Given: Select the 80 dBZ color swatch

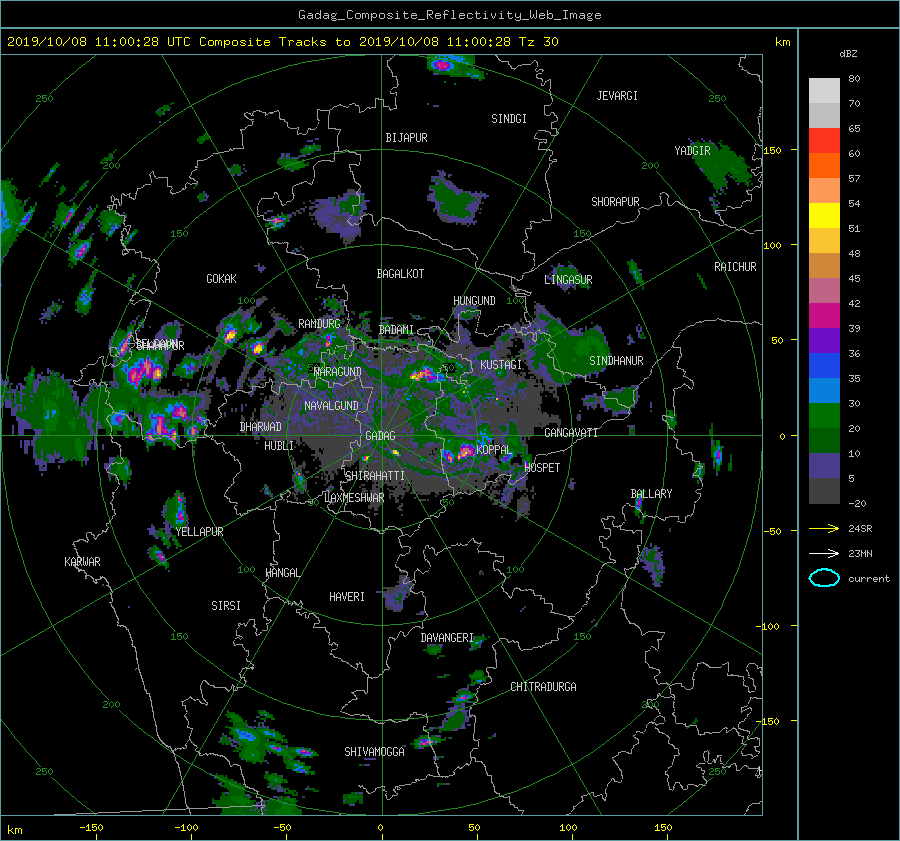Looking at the screenshot, I should [x=824, y=90].
